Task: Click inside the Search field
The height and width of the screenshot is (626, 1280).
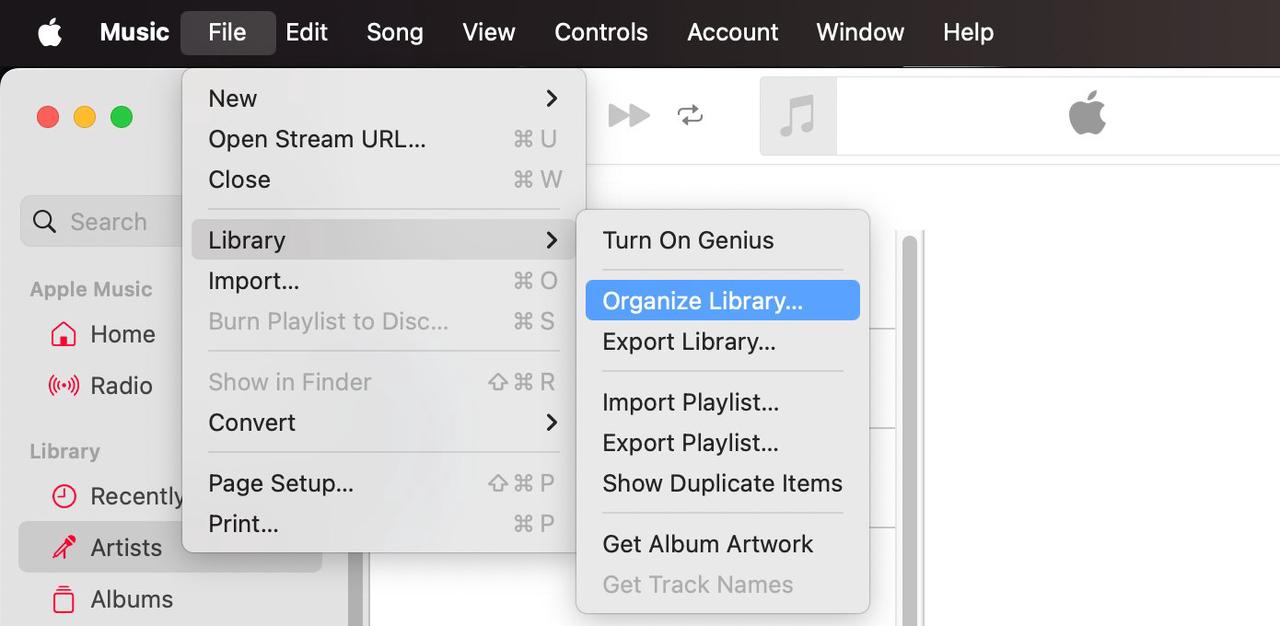Action: click(x=110, y=221)
